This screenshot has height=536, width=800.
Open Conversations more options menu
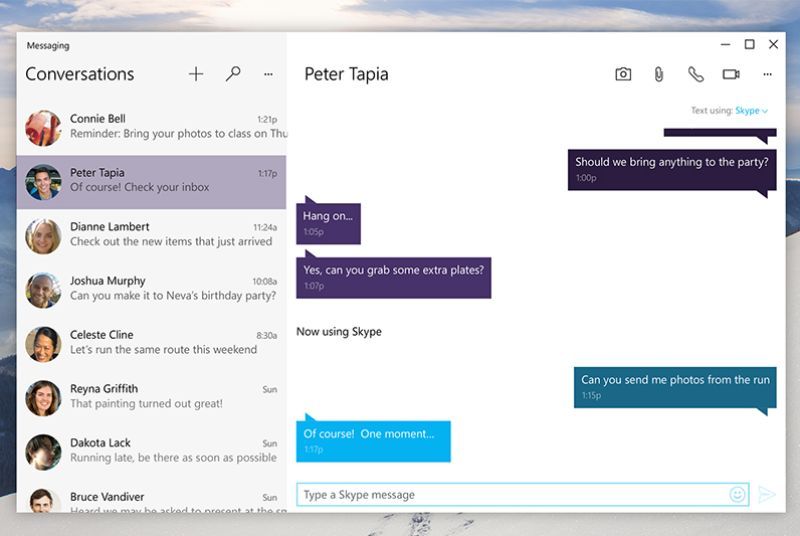coord(268,74)
